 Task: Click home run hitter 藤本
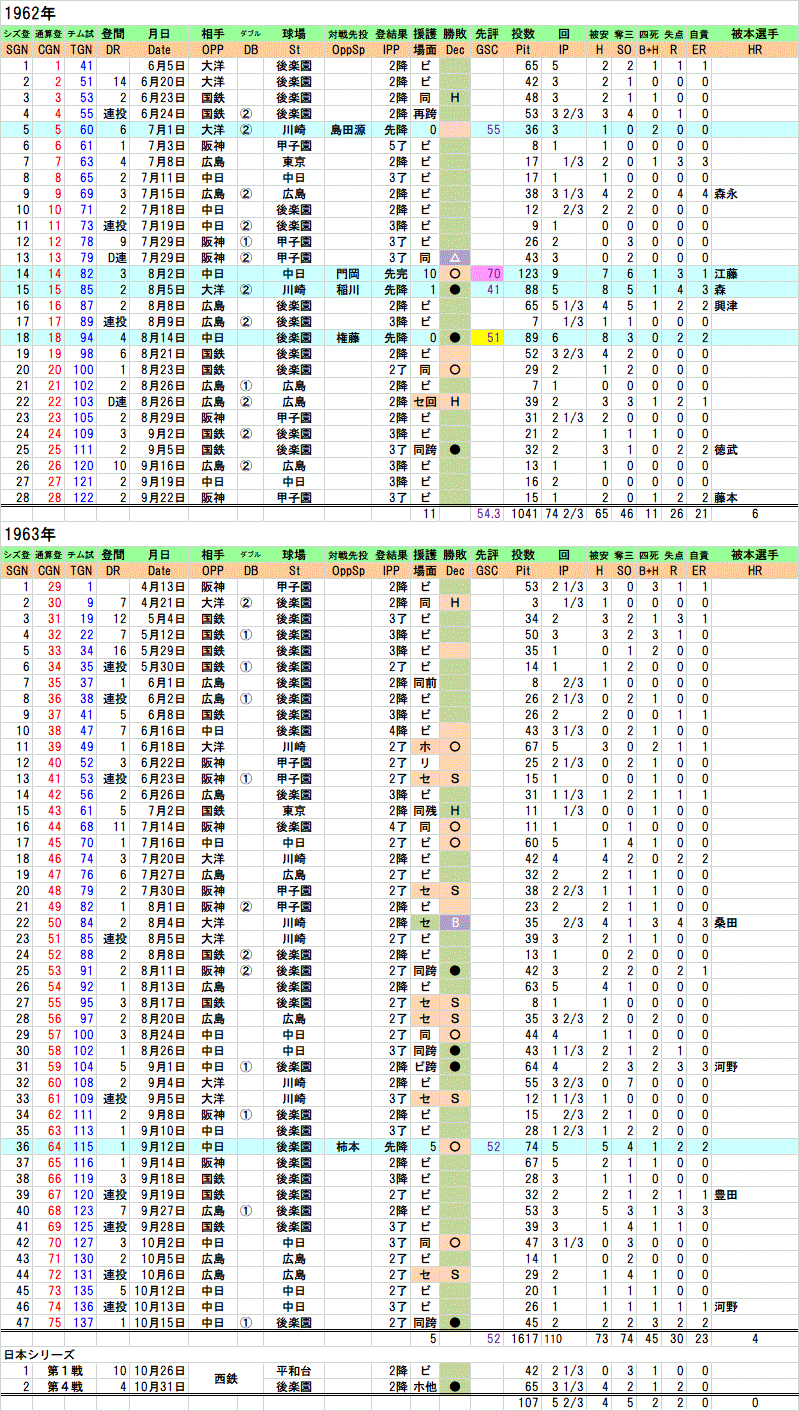727,497
